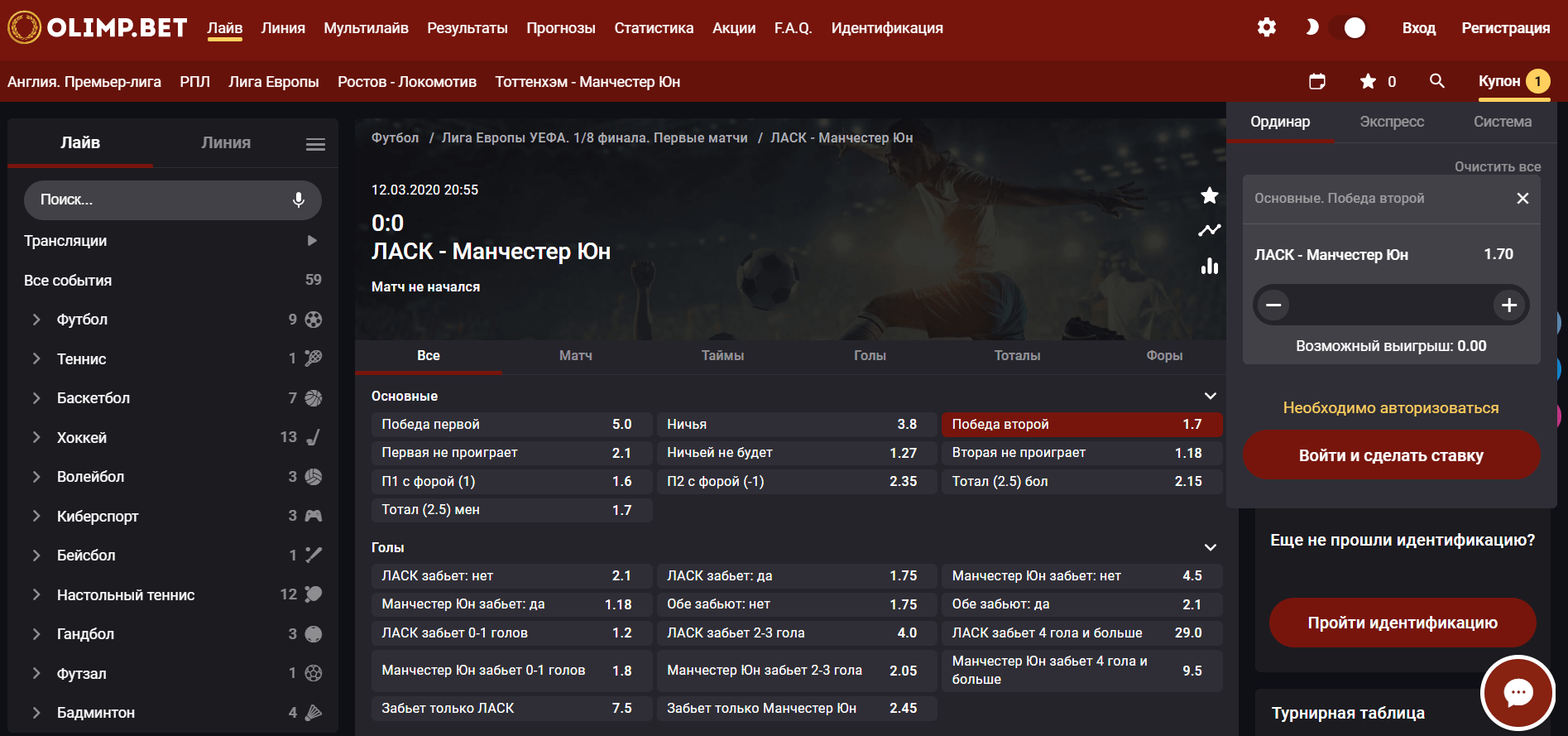The height and width of the screenshot is (736, 1568).
Task: Open match trend line chart icon
Action: tap(1210, 230)
